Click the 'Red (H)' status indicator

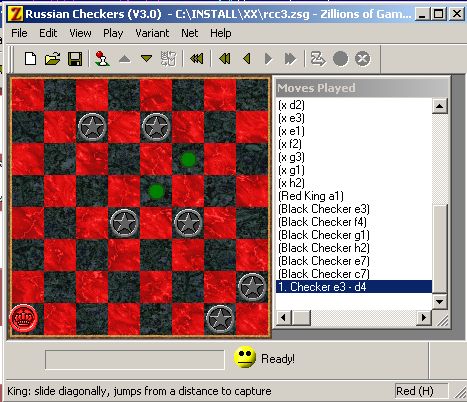(421, 391)
